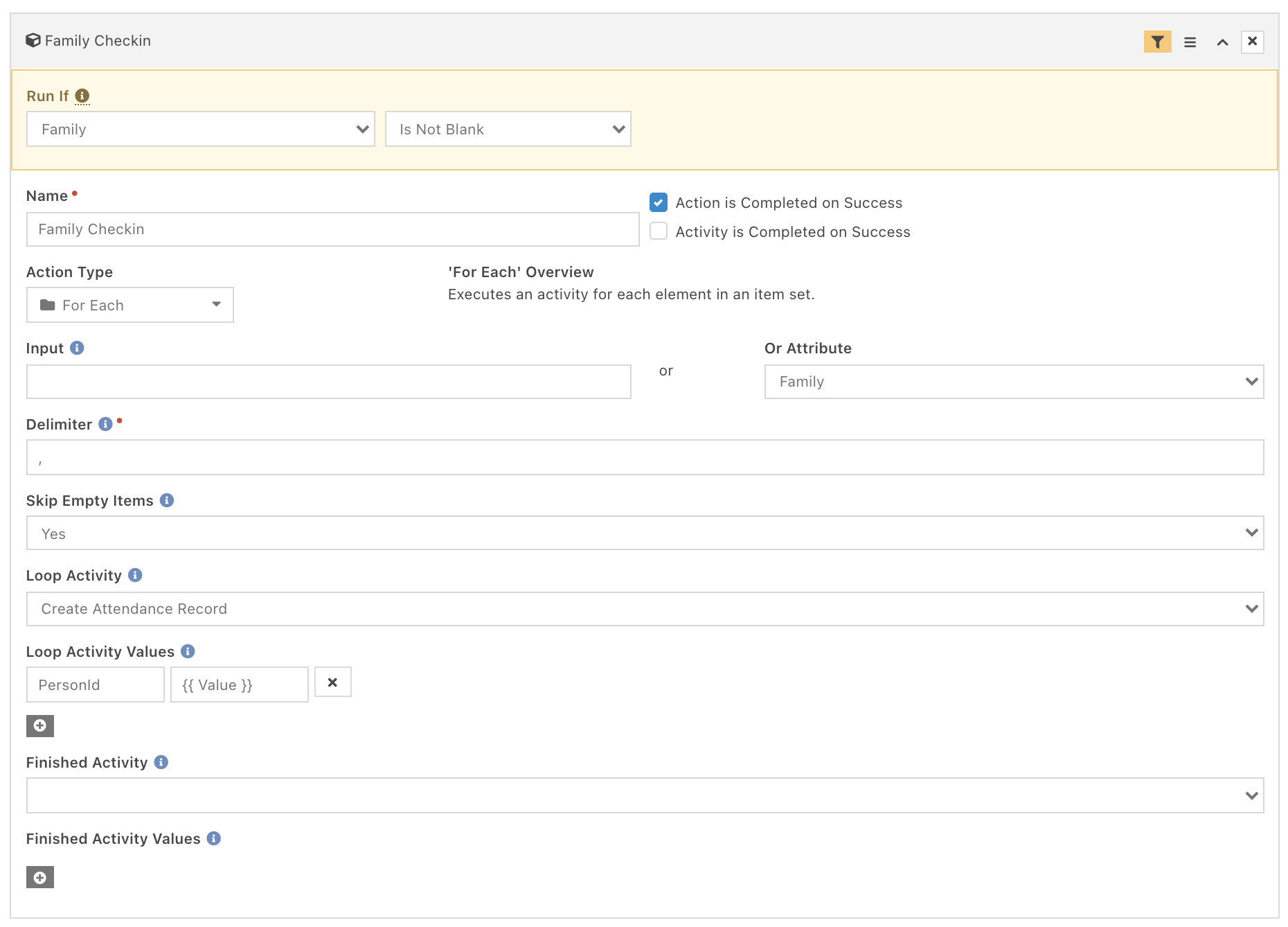Uncheck Action is Completed on Success
Viewport: 1288px width, 927px height.
(x=659, y=202)
